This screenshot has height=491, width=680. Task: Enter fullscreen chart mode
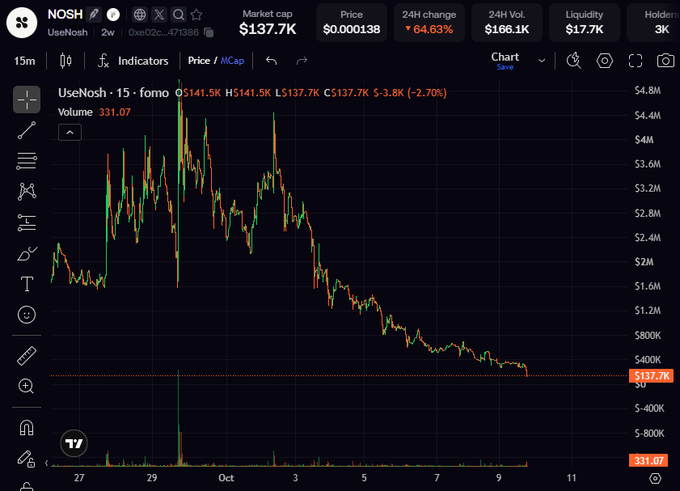[x=635, y=61]
